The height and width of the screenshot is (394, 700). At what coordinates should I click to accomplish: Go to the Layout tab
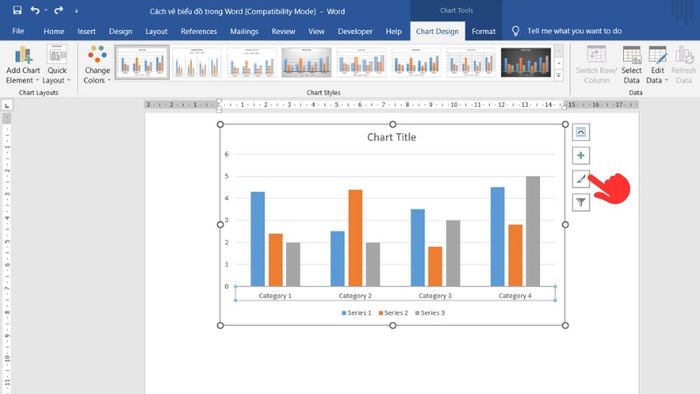tap(156, 31)
